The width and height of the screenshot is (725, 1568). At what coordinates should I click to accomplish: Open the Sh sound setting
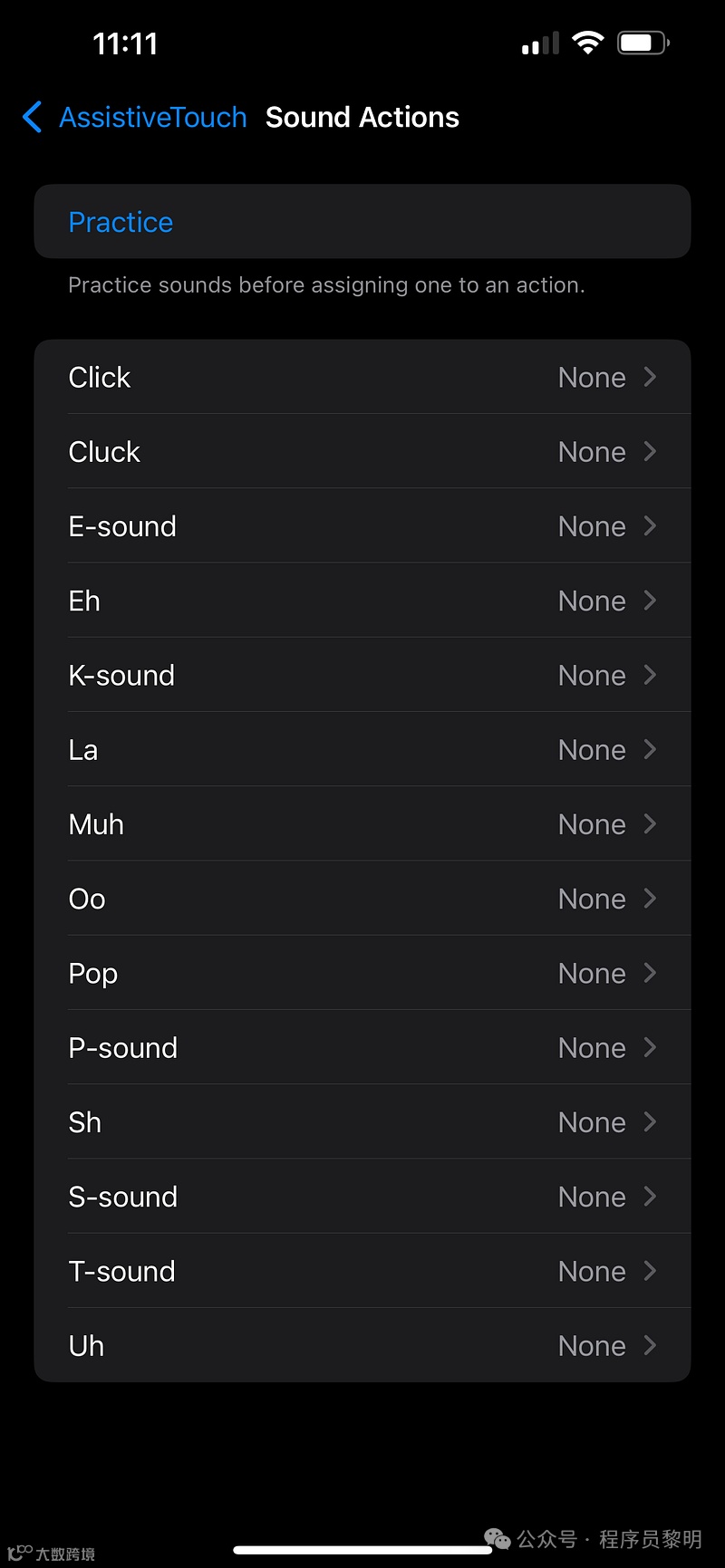[x=362, y=1122]
